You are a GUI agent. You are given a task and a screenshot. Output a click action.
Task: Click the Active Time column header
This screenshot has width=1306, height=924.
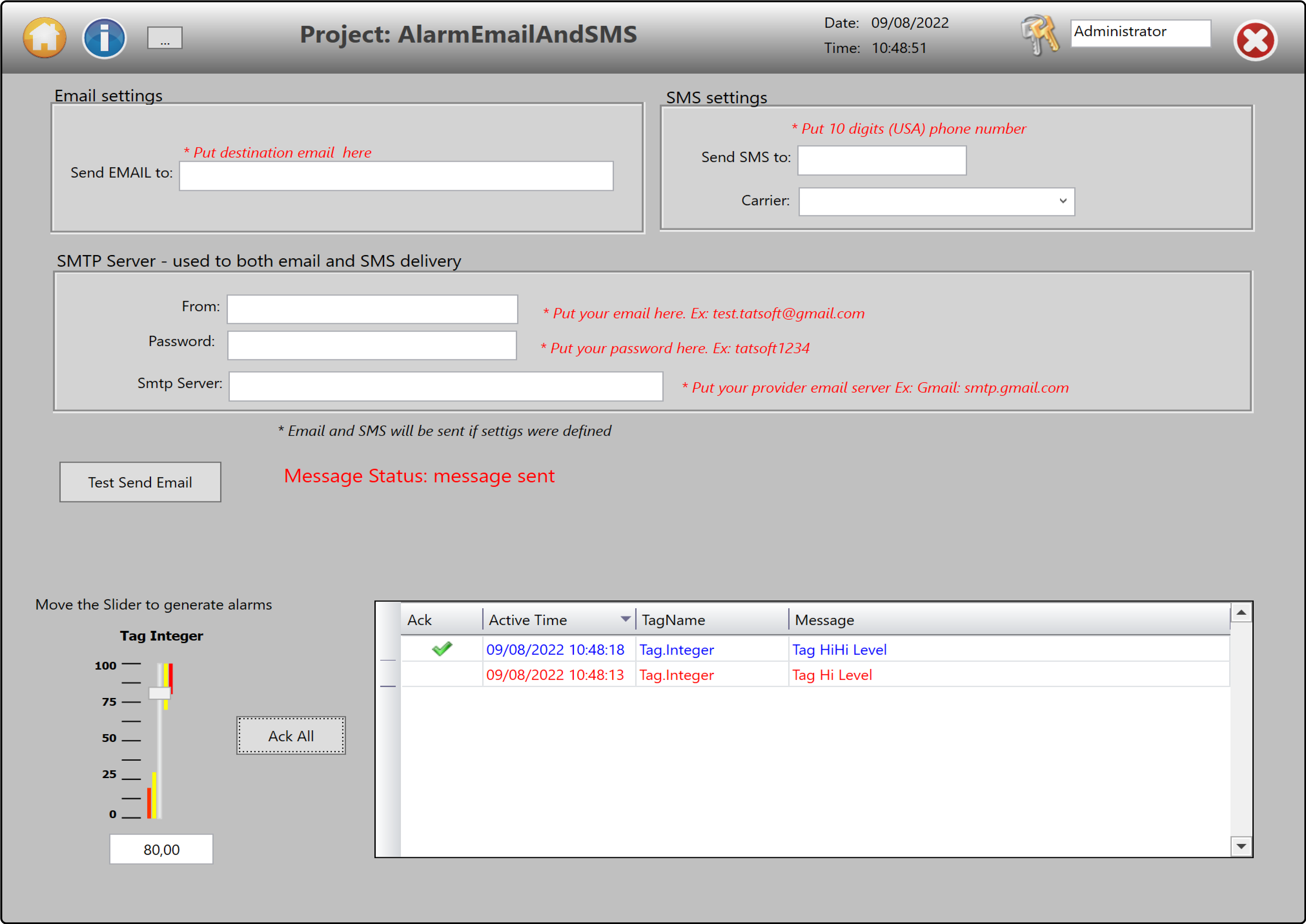(559, 620)
